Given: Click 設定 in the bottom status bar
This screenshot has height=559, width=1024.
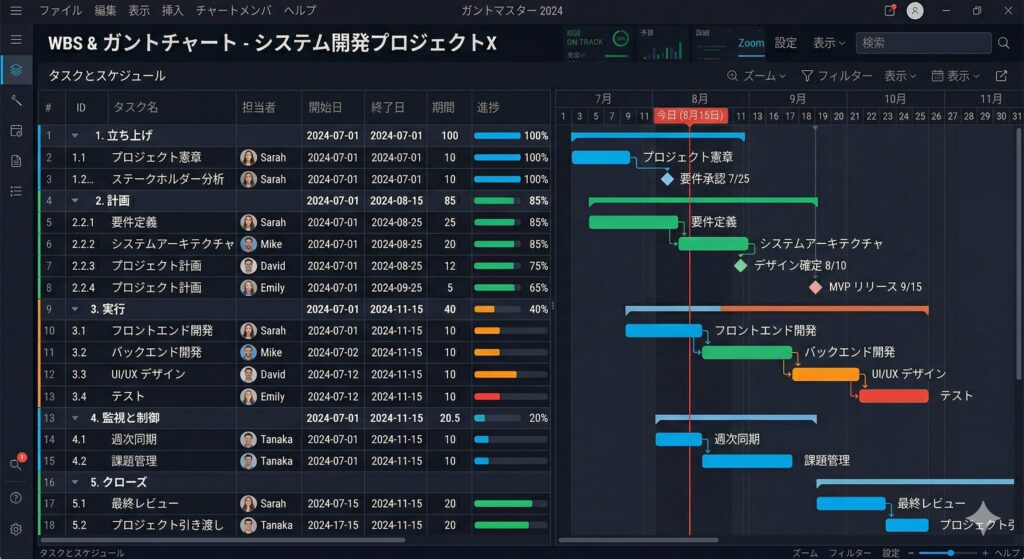Looking at the screenshot, I should (891, 553).
